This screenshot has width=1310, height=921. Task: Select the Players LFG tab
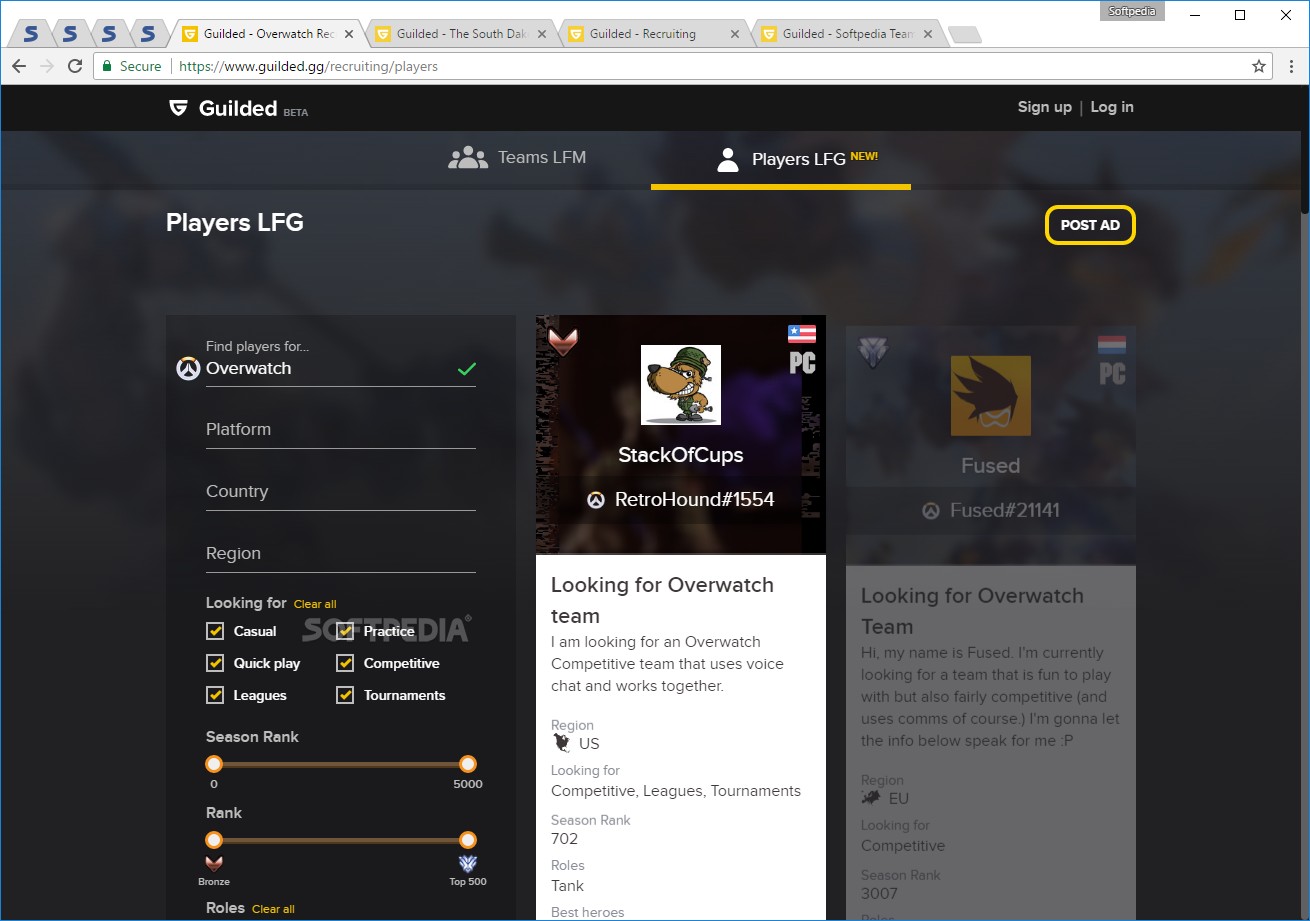click(781, 158)
